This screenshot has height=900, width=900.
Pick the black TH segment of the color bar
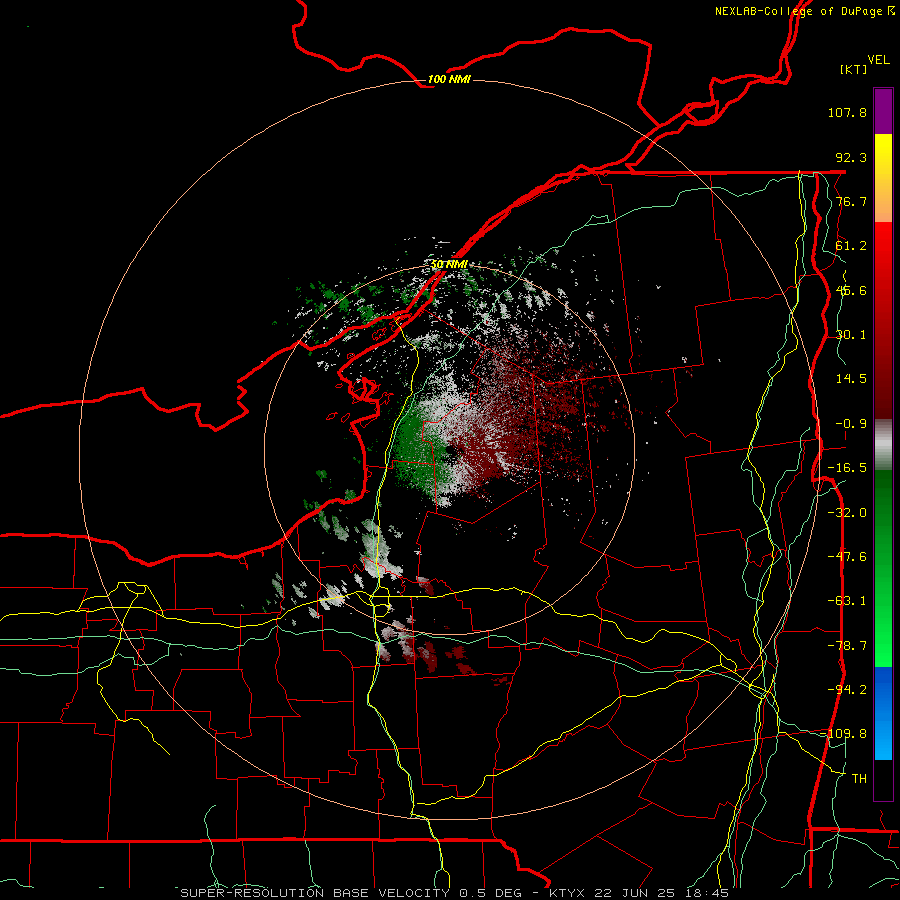(883, 779)
